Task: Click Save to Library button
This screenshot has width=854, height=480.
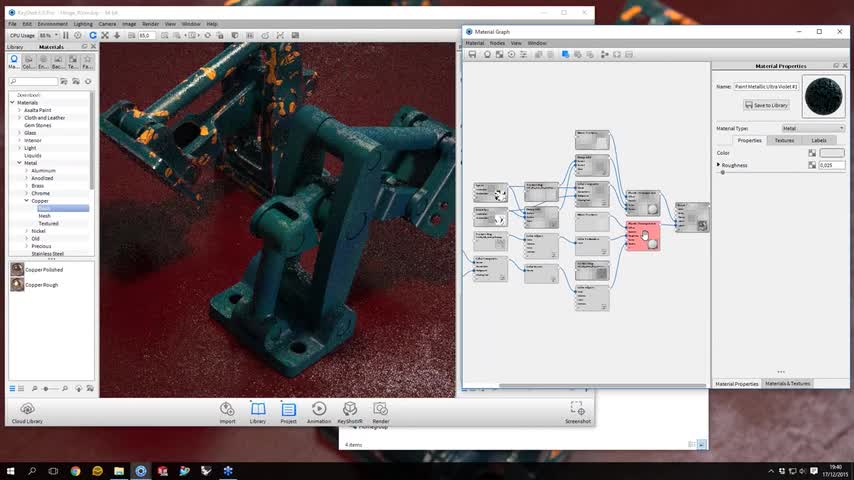Action: [x=766, y=105]
